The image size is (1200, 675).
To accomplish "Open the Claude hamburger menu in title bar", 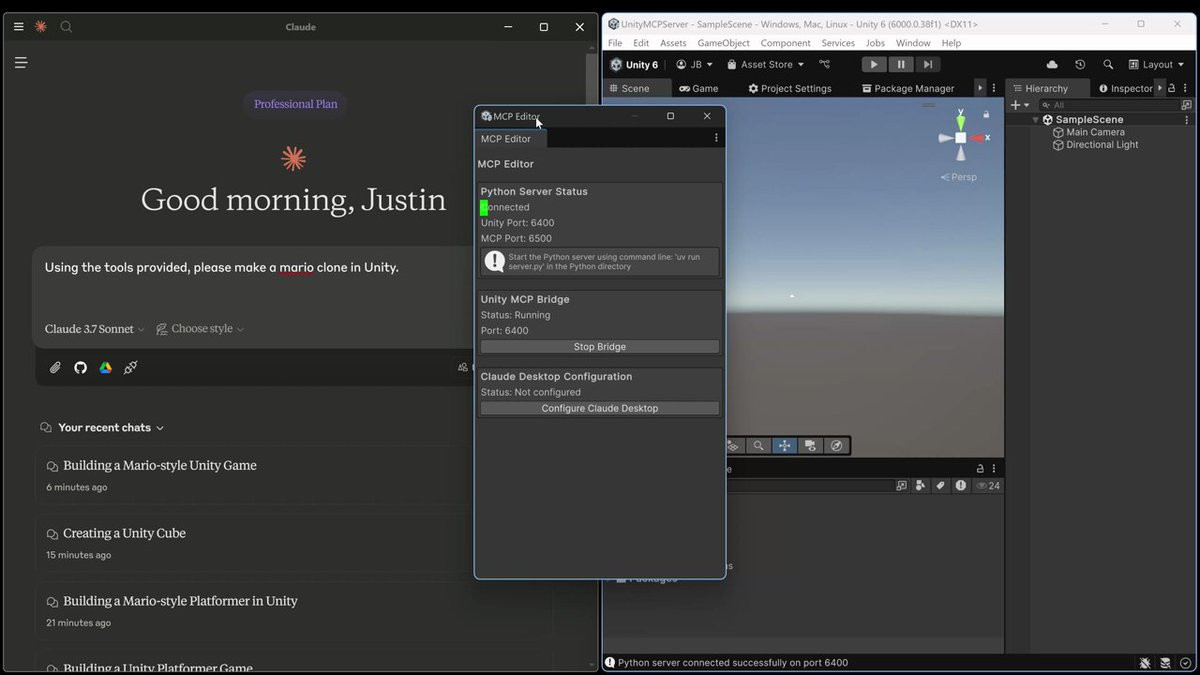I will (x=18, y=27).
